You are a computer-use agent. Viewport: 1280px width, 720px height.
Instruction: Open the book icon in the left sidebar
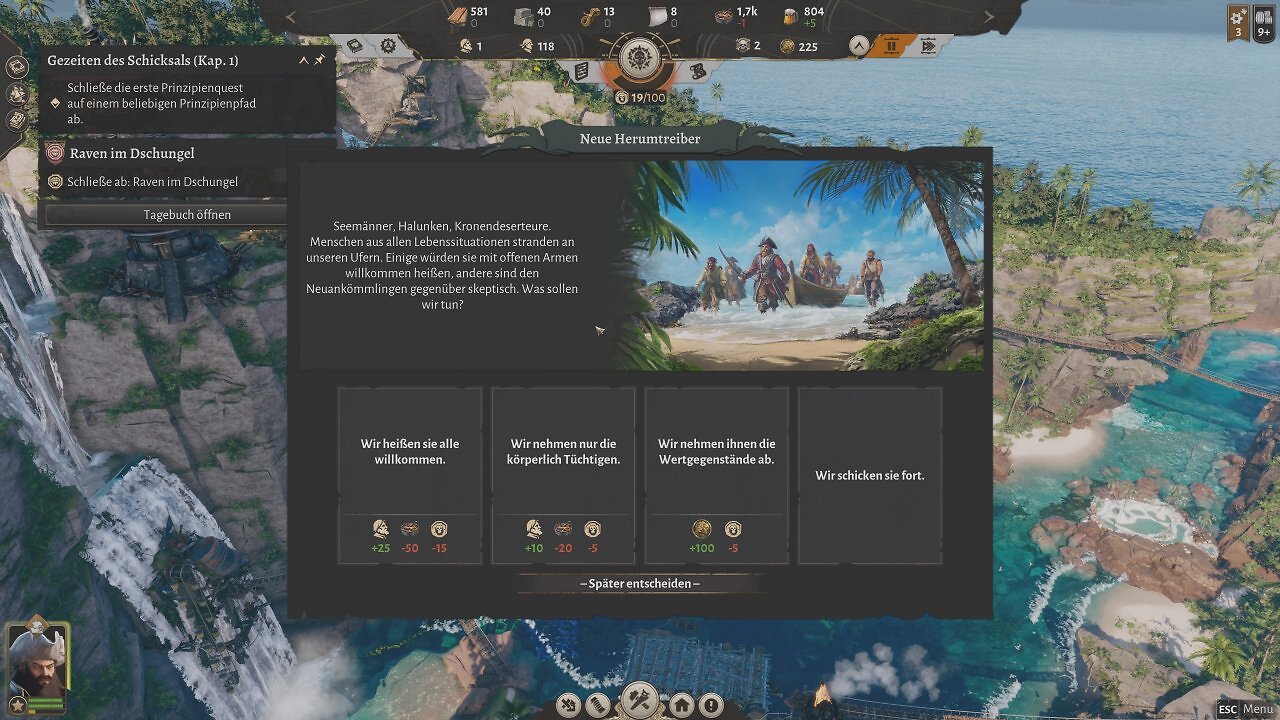click(x=17, y=67)
